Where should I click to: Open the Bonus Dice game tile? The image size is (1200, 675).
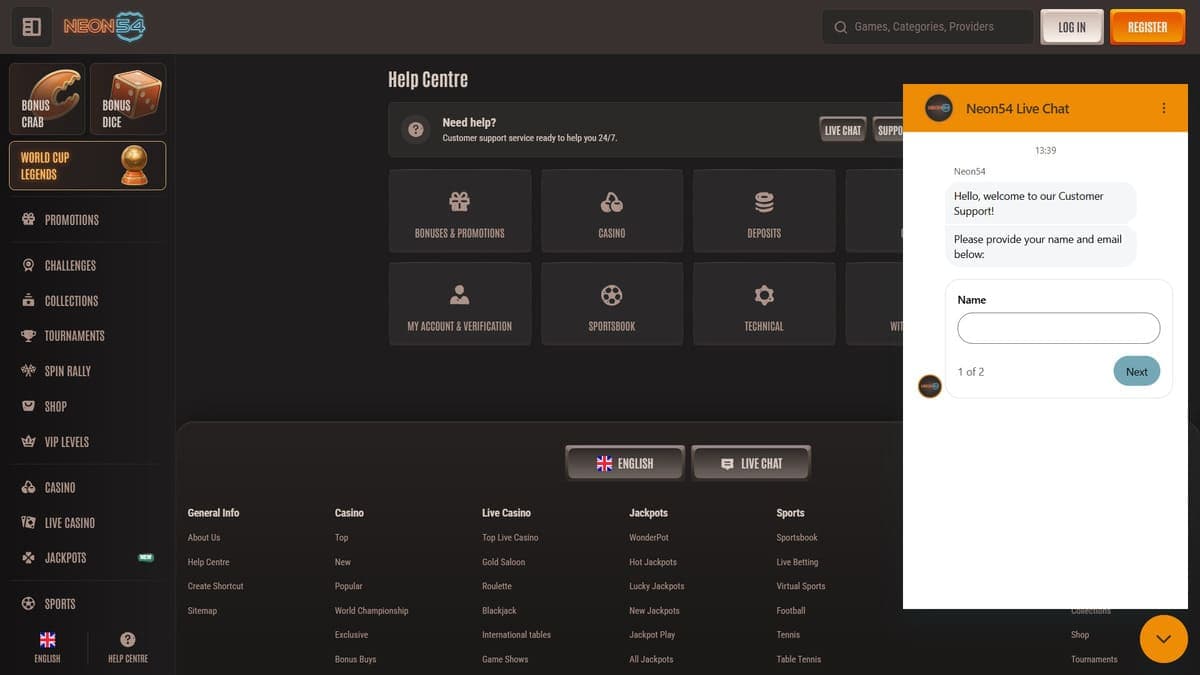(x=128, y=99)
